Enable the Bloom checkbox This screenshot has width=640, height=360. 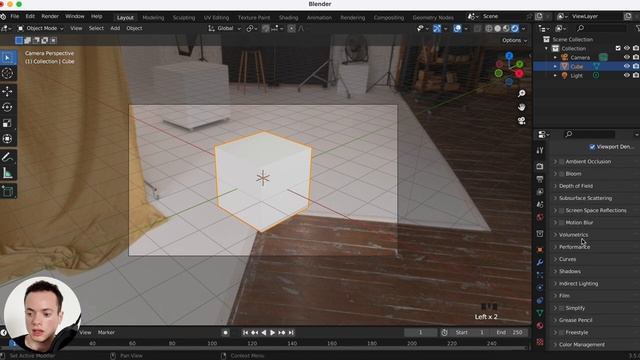click(x=562, y=174)
